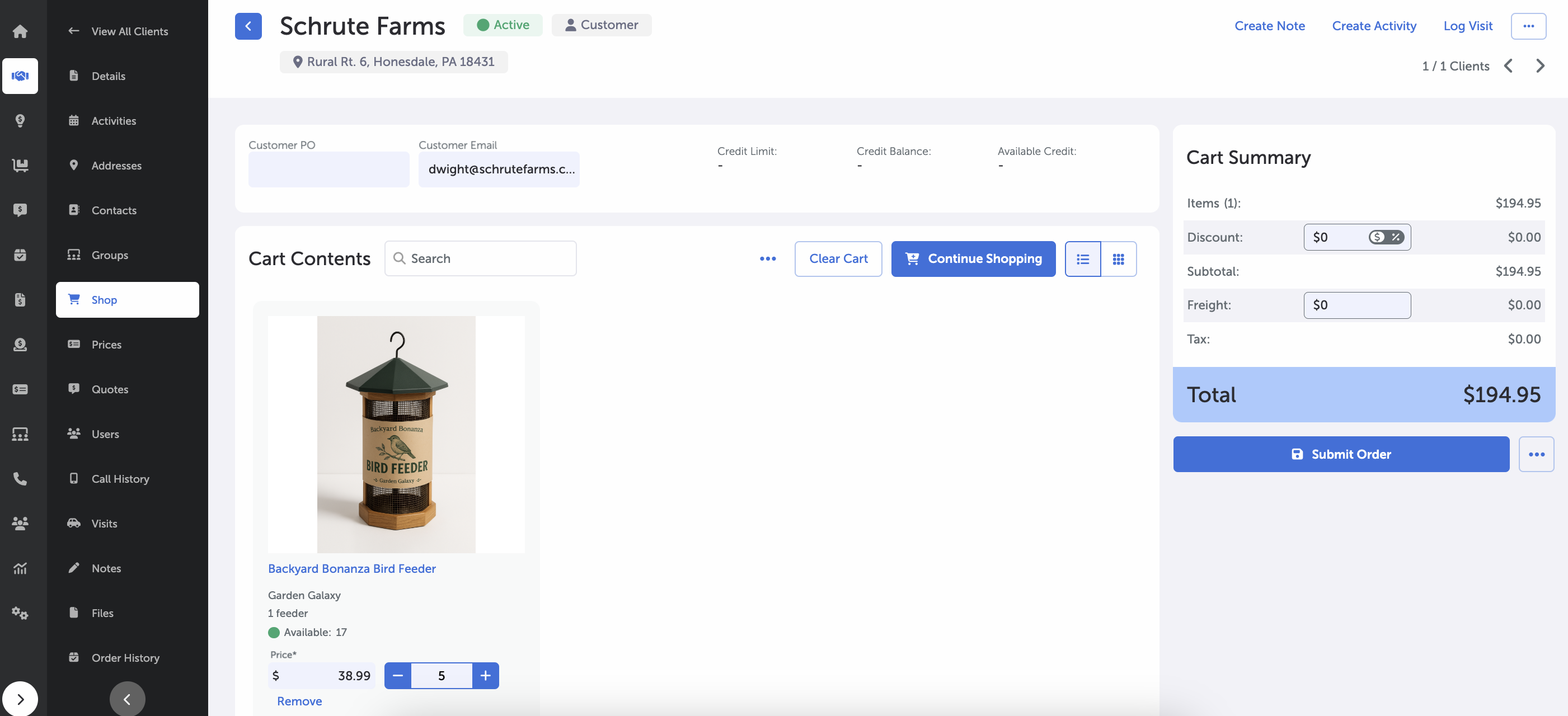Open the Backyard Bonanza Bird Feeder link
Screen dimensions: 1568x716
(351, 568)
